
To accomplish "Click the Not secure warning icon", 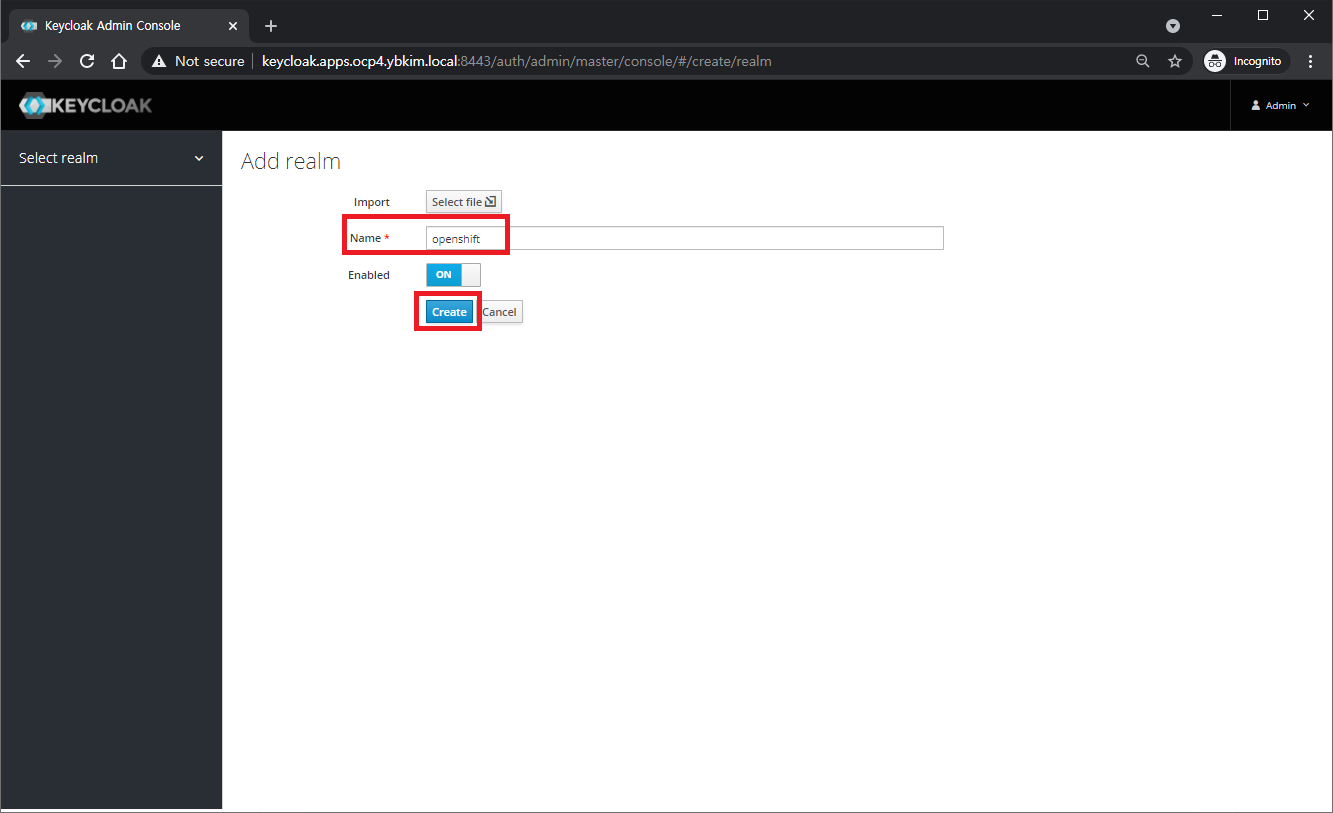I will (x=159, y=61).
